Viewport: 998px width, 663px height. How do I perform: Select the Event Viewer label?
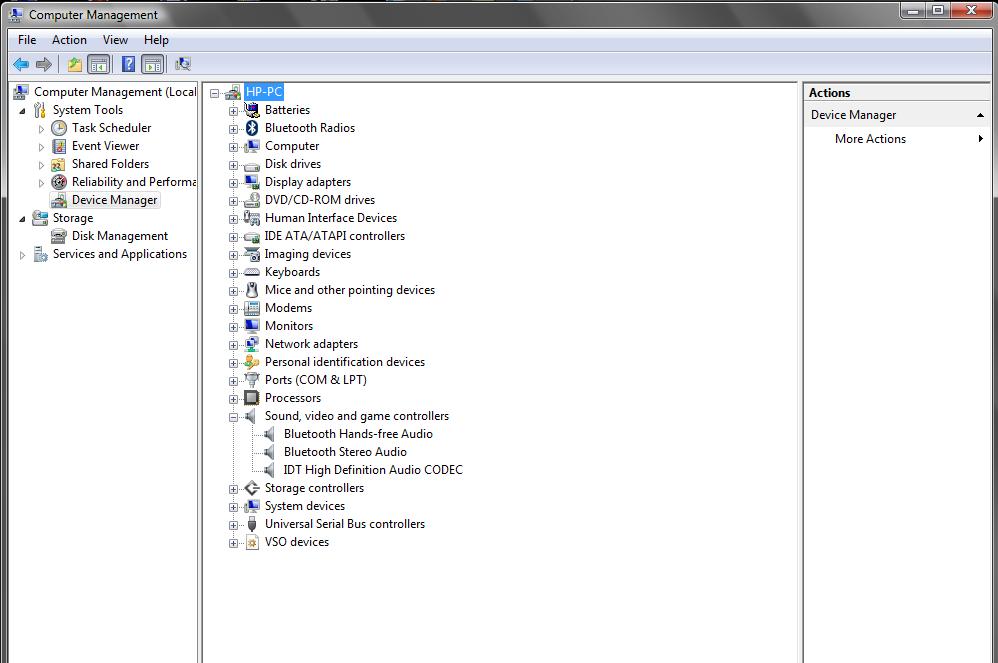coord(105,146)
